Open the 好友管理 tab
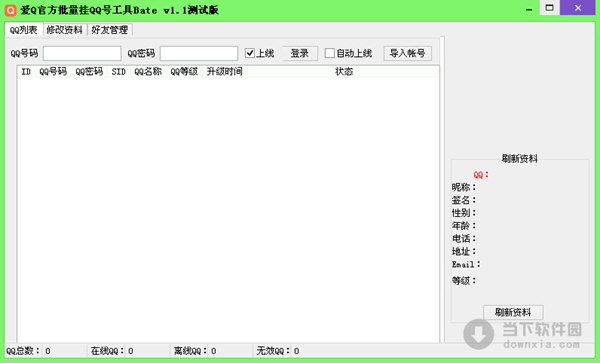 point(110,30)
